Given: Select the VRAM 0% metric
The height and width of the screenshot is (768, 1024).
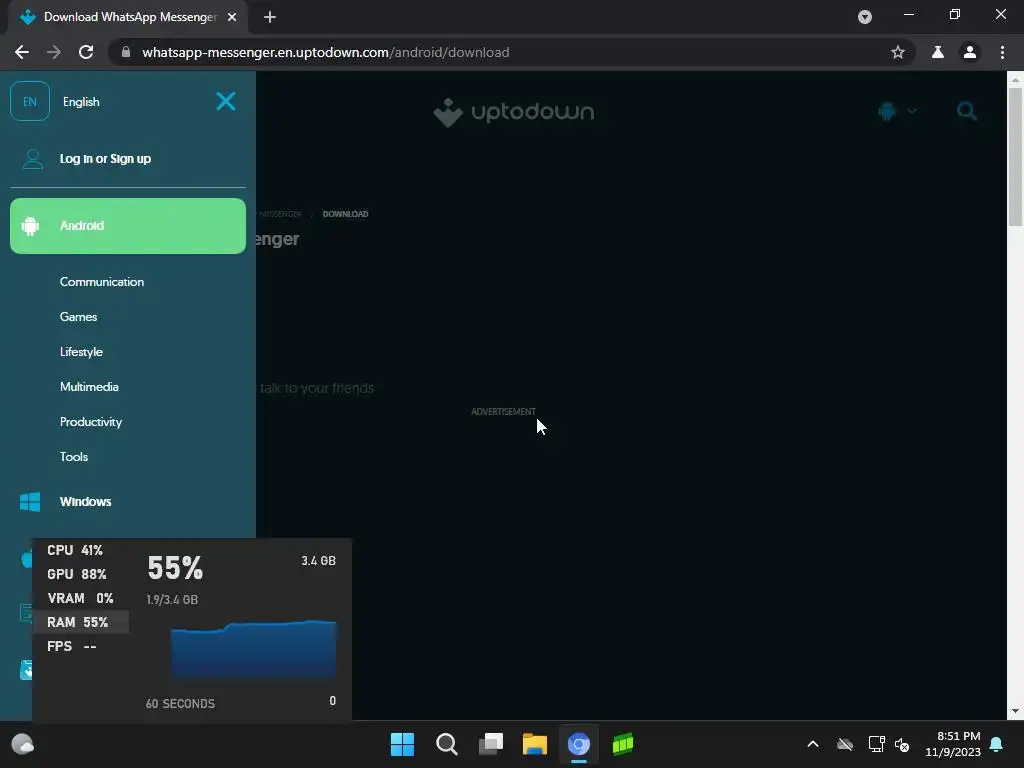Looking at the screenshot, I should tap(81, 598).
